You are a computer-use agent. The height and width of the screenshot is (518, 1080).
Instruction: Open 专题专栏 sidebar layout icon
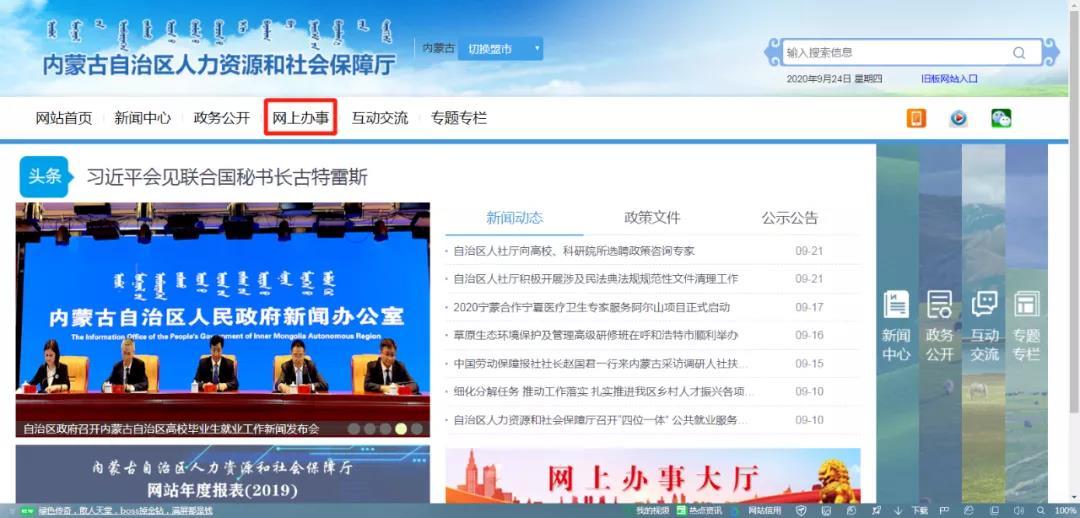[1027, 304]
